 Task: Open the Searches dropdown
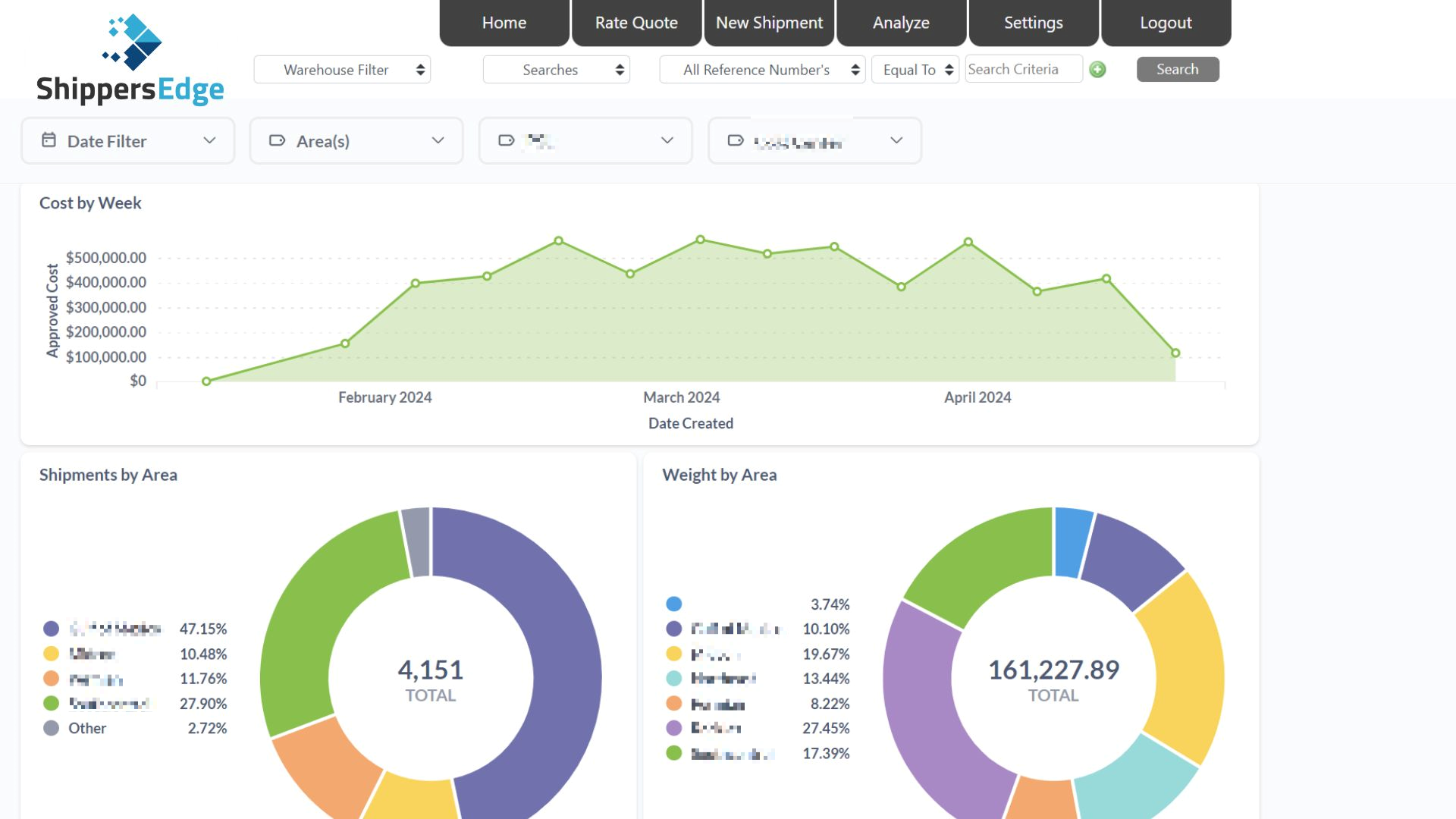557,70
